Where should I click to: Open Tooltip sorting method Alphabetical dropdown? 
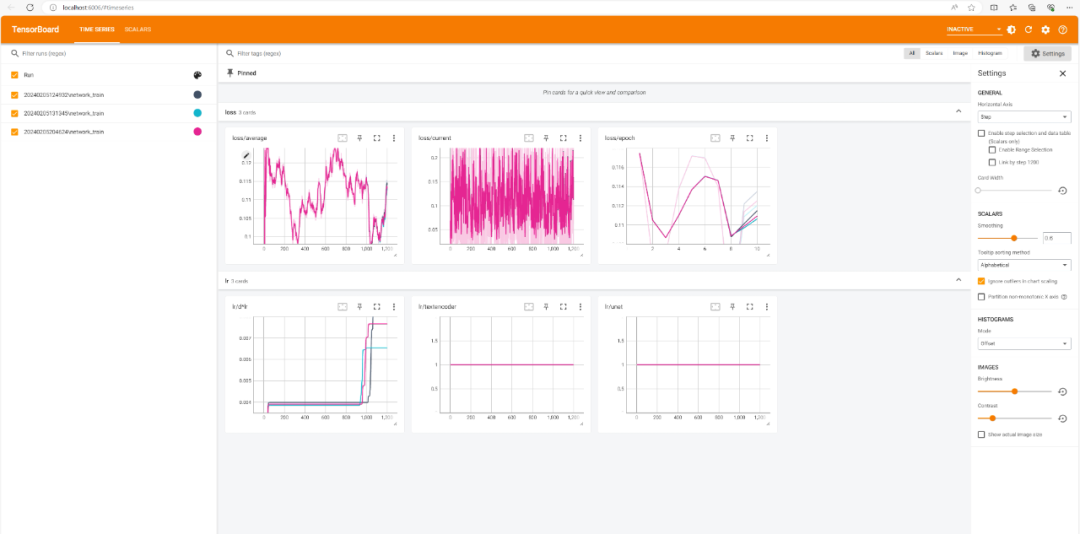[1024, 265]
